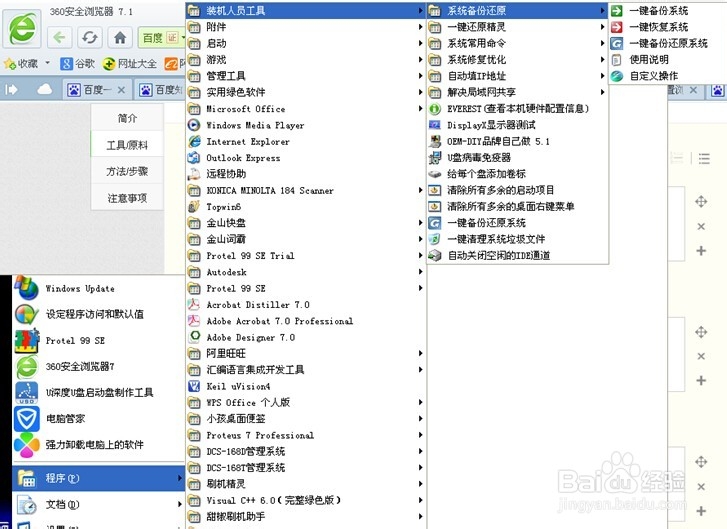
Task: Open the 系统常用命令 submenu
Action: (x=517, y=43)
